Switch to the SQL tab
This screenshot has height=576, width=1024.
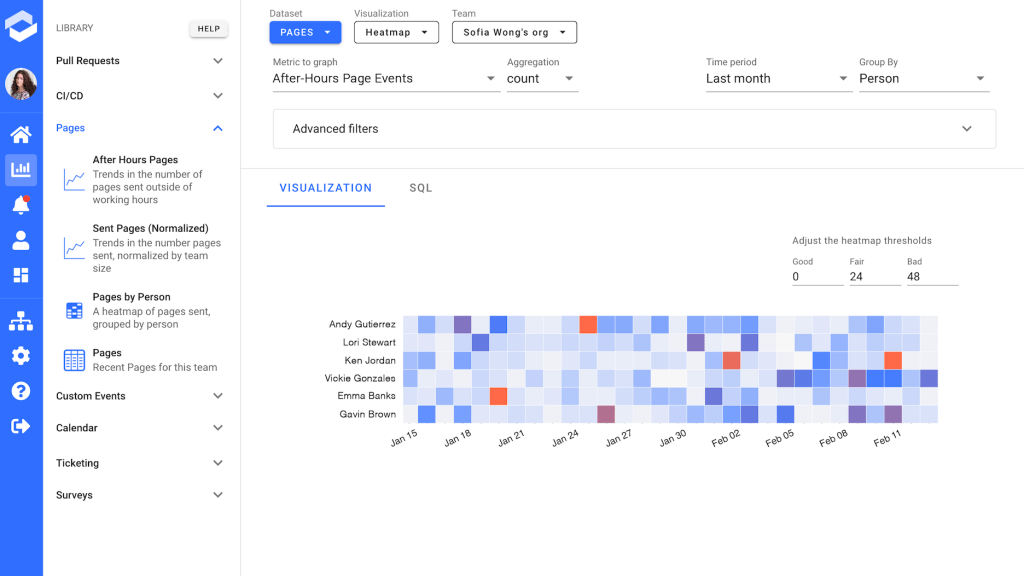(x=421, y=188)
